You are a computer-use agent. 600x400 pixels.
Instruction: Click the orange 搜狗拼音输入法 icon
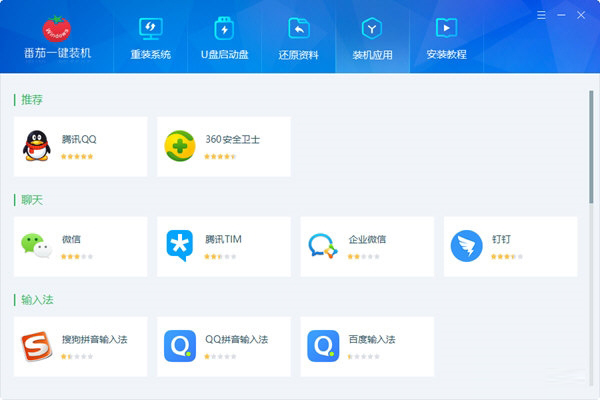(37, 346)
